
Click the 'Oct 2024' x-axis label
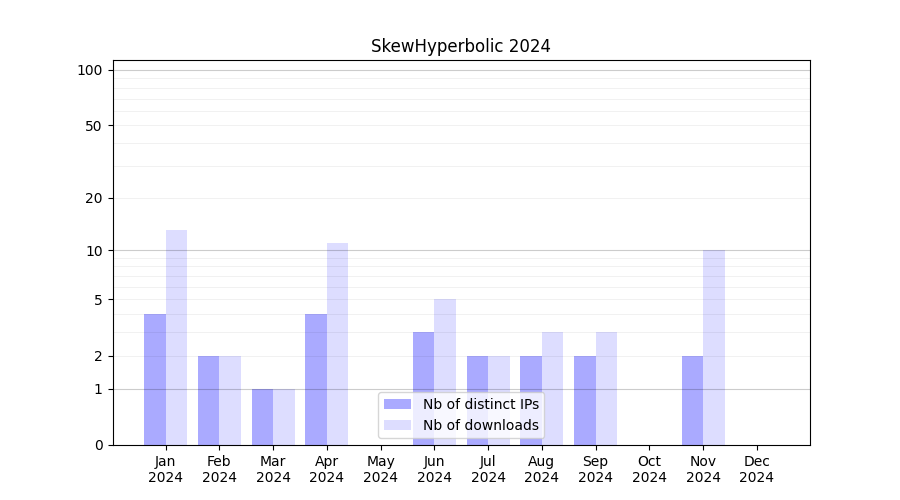tap(649, 469)
